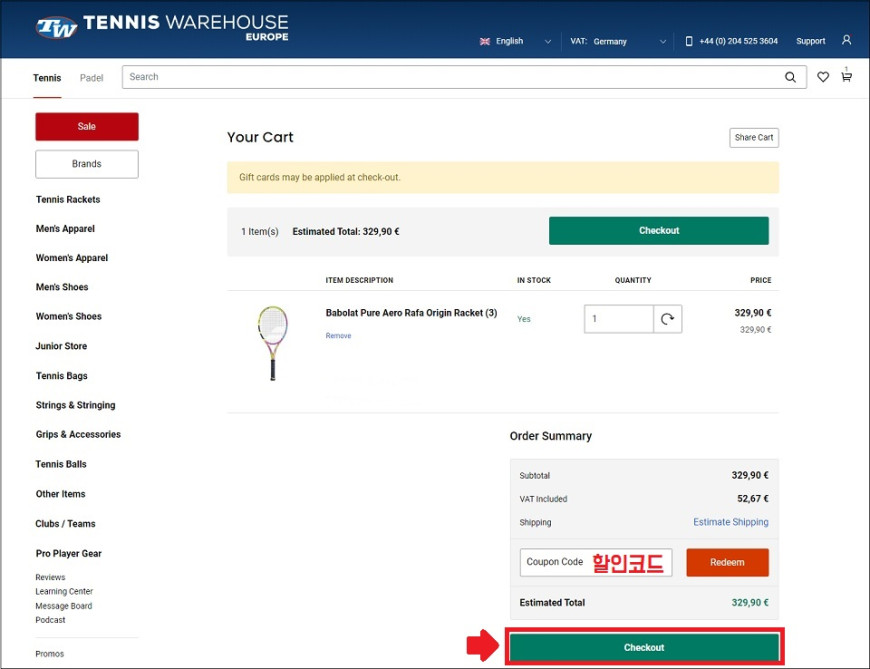
Task: Open the VAT Germany country dropdown
Action: (618, 41)
